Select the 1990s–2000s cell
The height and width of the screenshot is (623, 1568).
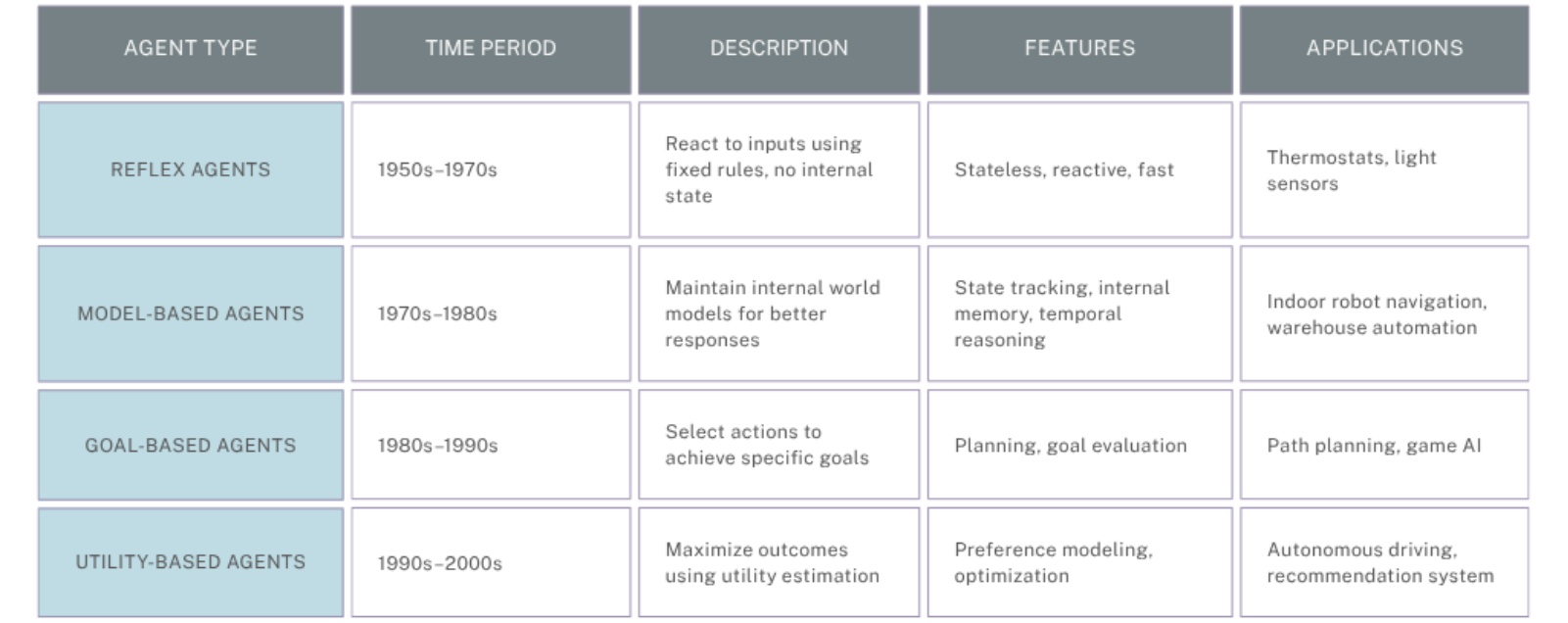point(440,563)
